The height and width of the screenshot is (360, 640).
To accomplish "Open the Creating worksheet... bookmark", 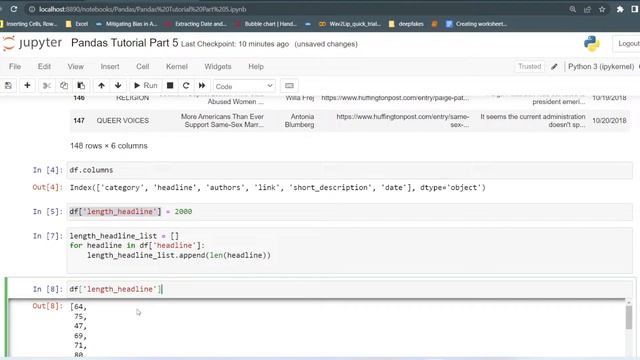I will (476, 24).
